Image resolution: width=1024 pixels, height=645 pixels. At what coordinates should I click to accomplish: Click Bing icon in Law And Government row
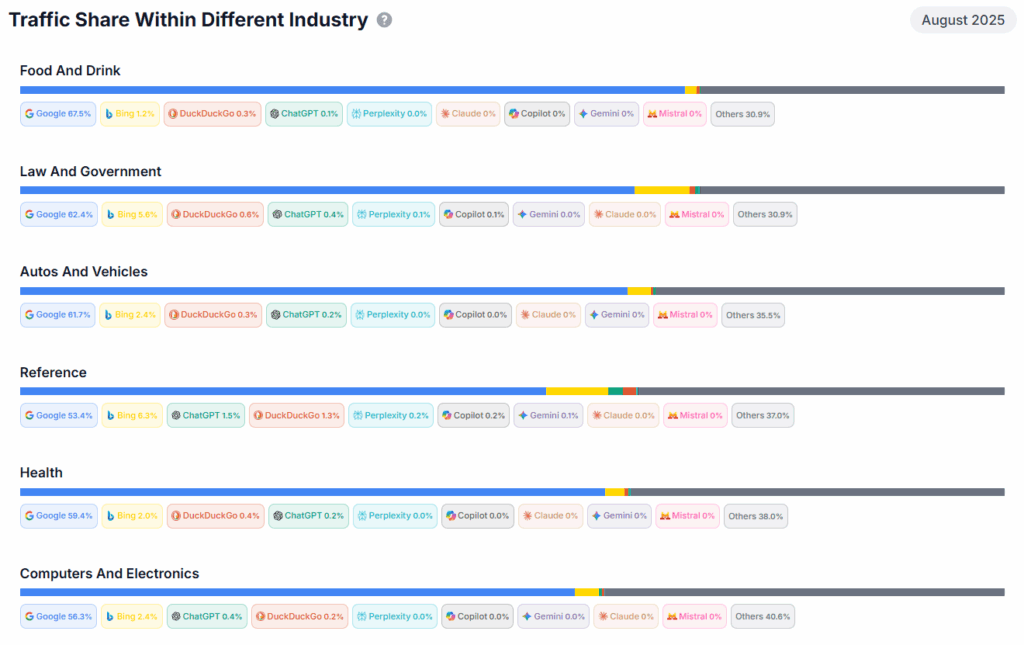110,214
